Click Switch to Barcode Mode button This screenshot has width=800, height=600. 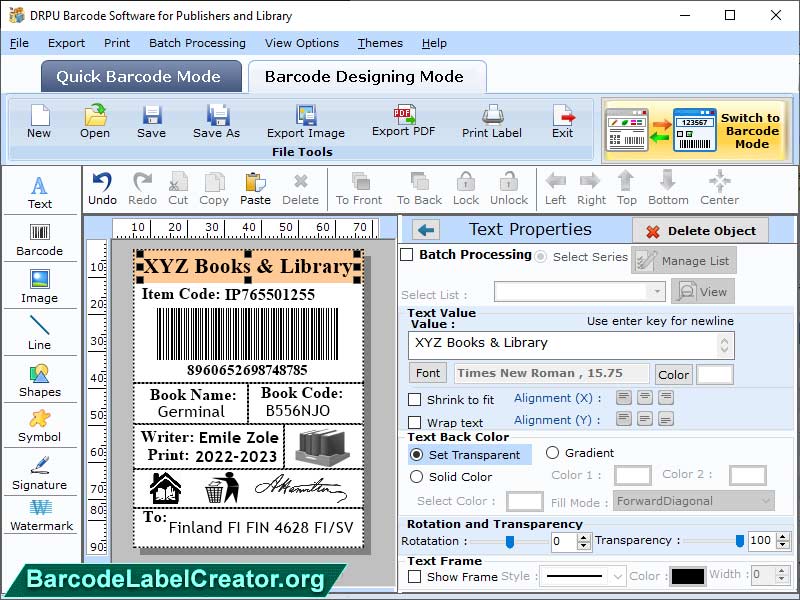click(697, 131)
